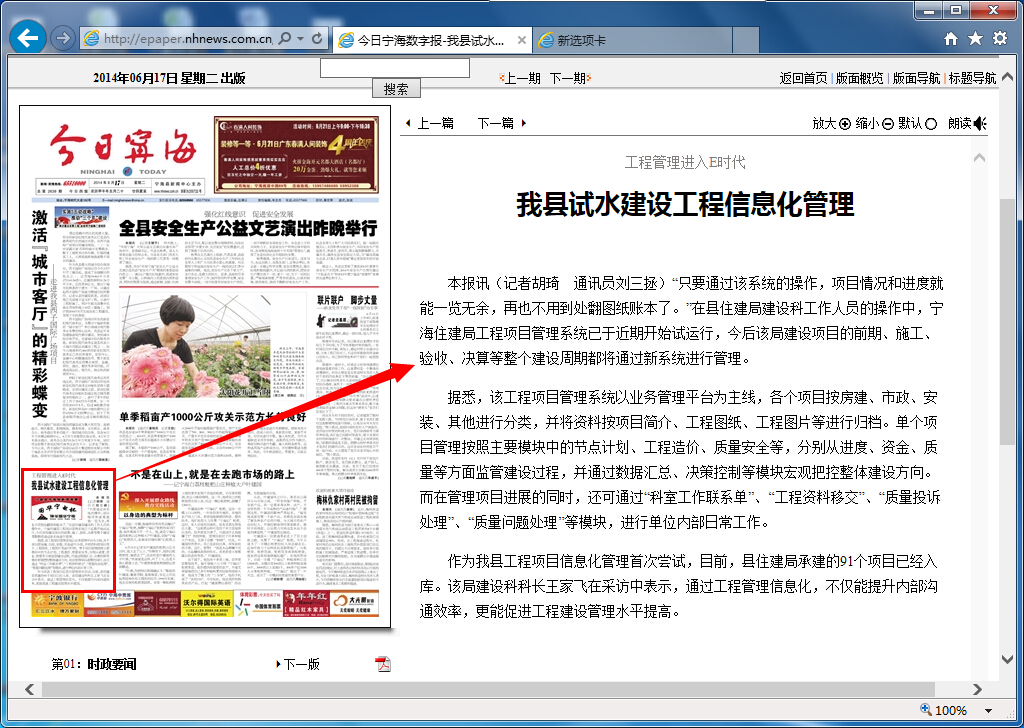Open the browser Home page icon
This screenshot has width=1024, height=728.
[951, 39]
